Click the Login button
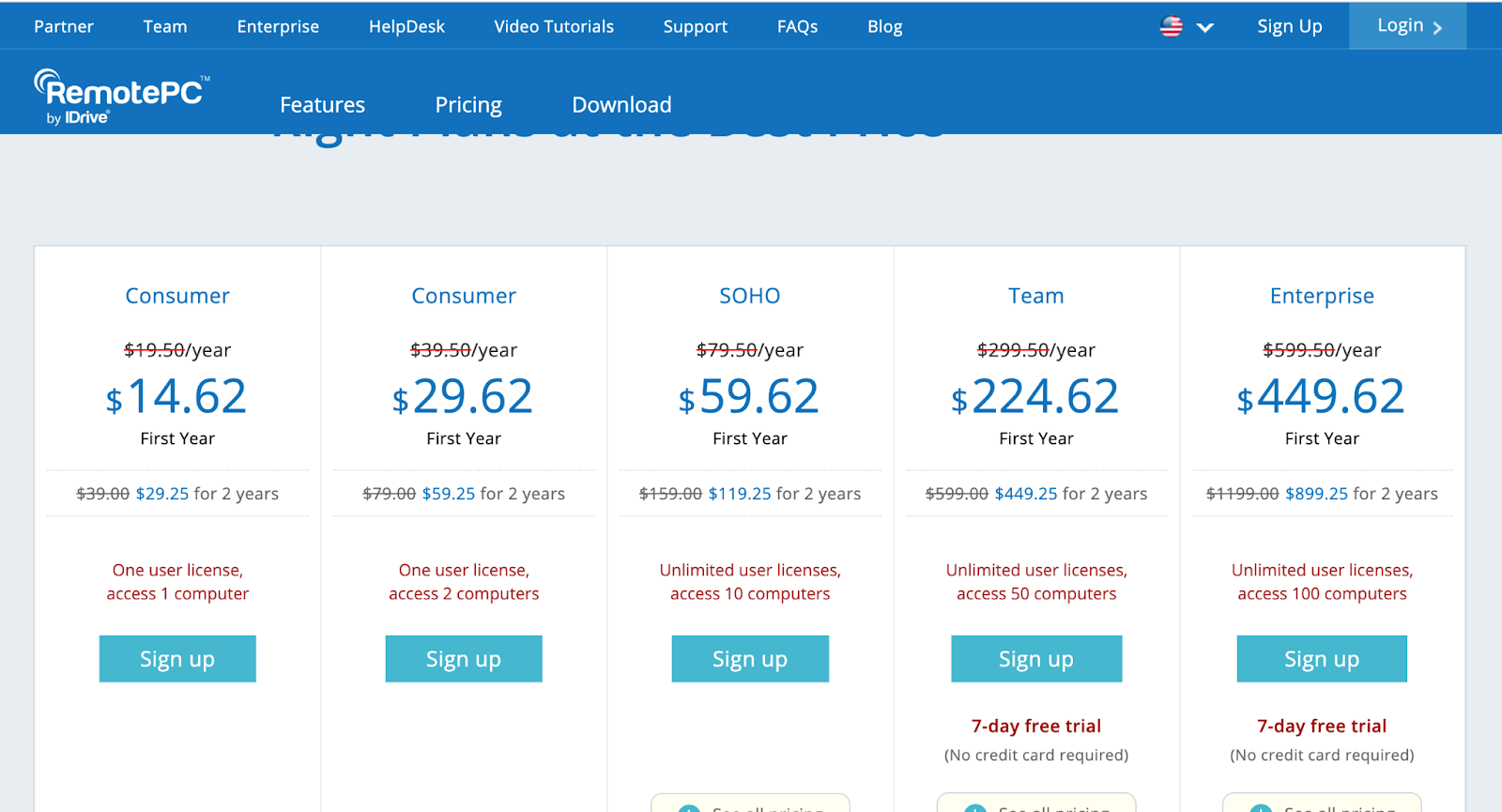 pos(1408,26)
